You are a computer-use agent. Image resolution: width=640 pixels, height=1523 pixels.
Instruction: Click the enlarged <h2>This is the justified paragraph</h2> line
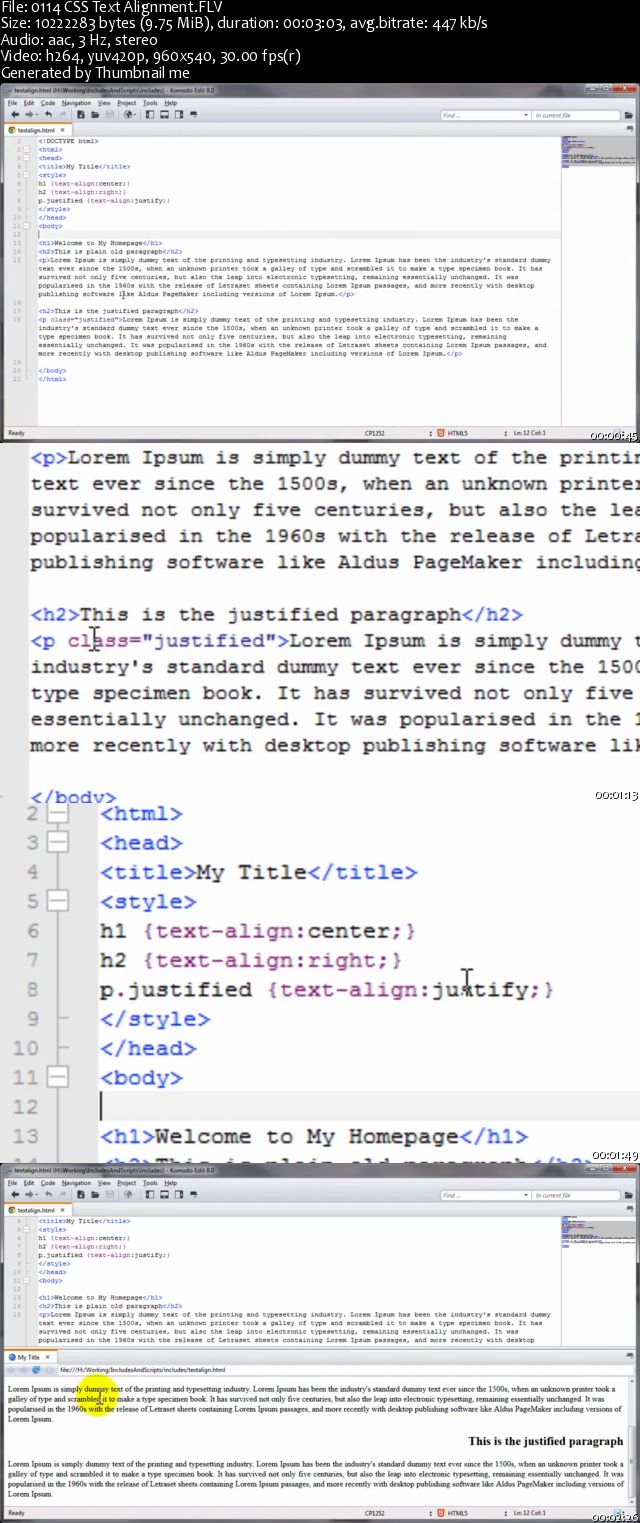[x=276, y=614]
